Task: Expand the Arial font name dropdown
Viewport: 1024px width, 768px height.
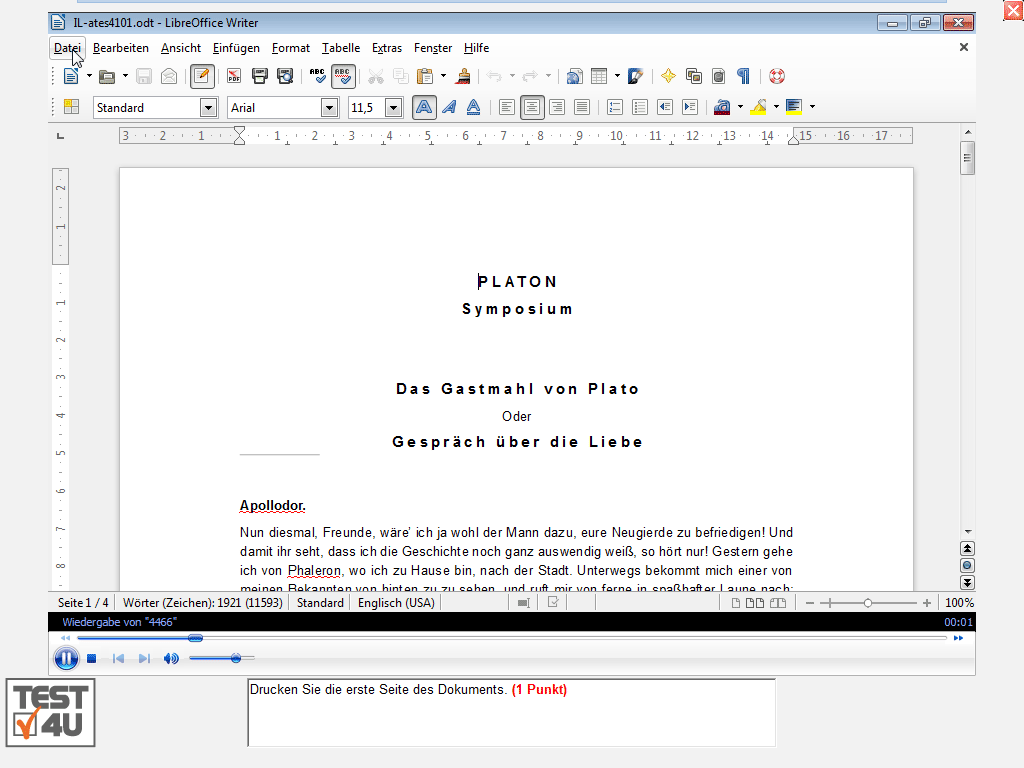Action: click(330, 108)
